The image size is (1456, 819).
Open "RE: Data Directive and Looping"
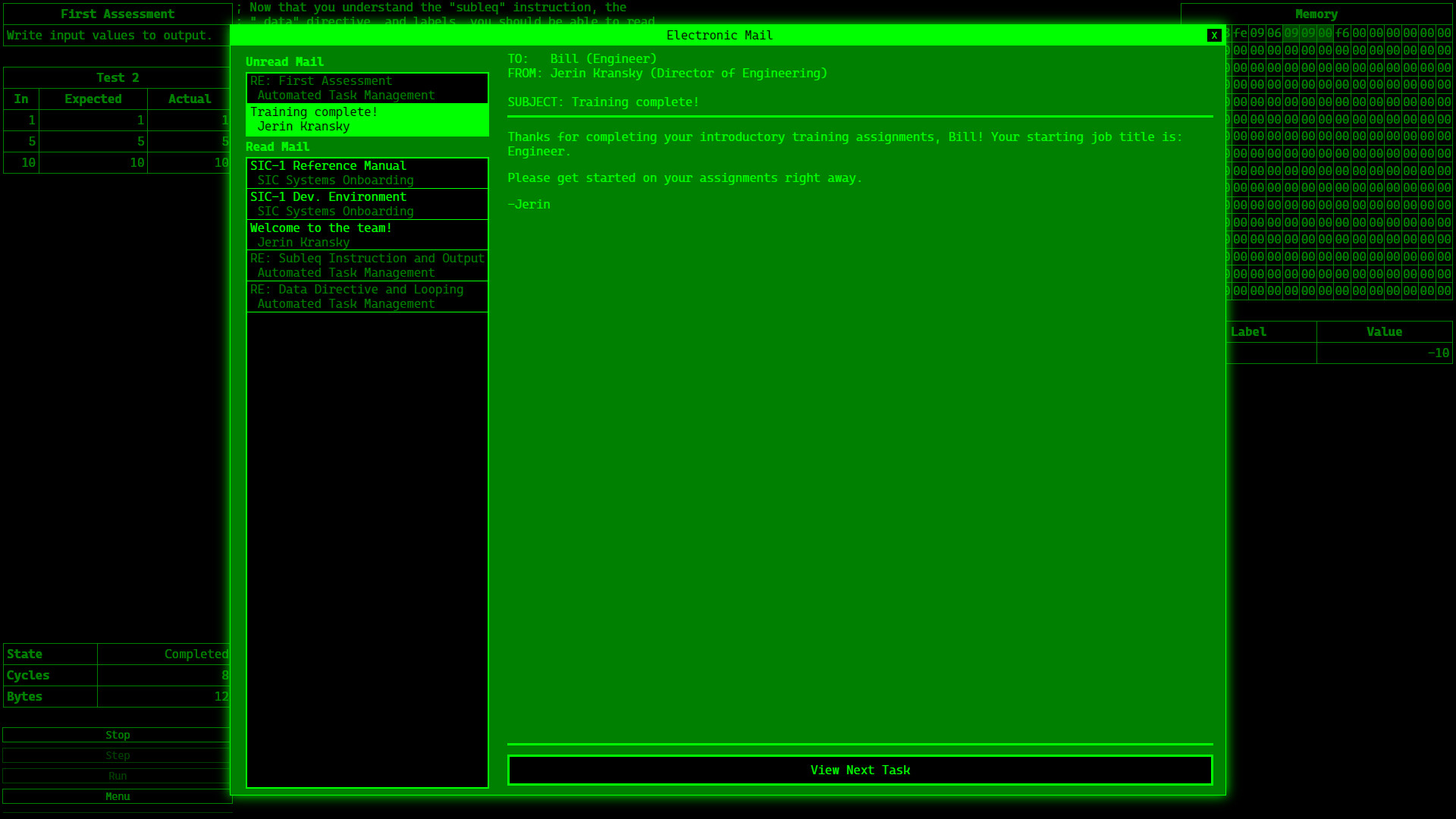point(367,297)
